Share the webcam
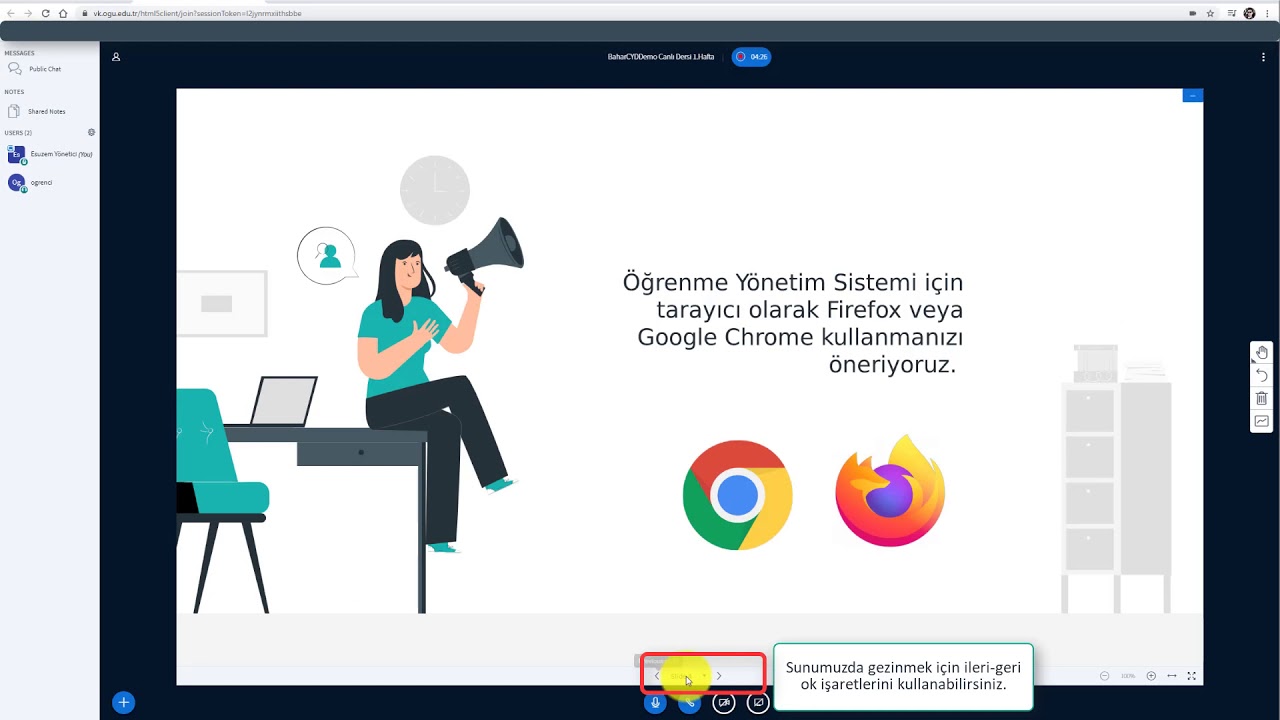 click(724, 703)
